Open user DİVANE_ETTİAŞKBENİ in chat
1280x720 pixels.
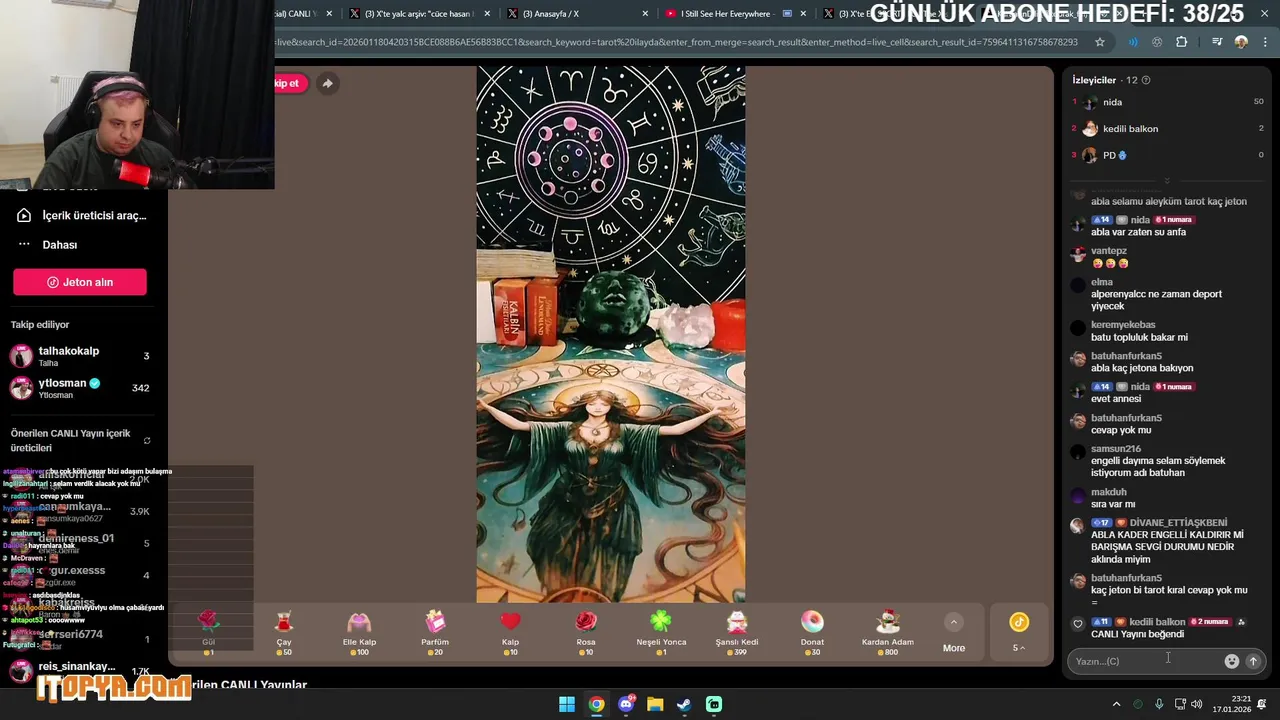coord(1177,523)
